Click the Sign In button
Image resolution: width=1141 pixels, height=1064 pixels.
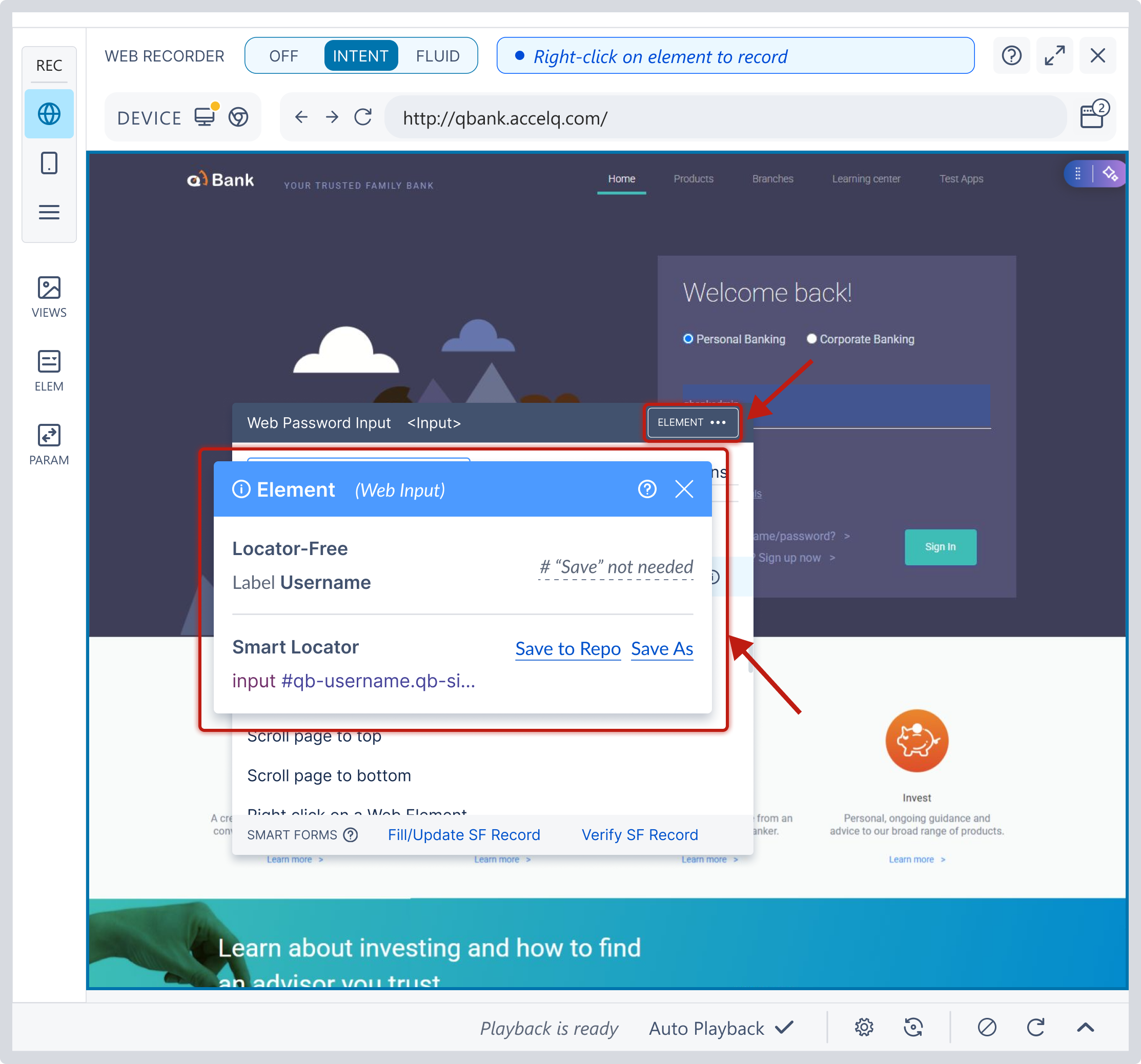[x=940, y=547]
